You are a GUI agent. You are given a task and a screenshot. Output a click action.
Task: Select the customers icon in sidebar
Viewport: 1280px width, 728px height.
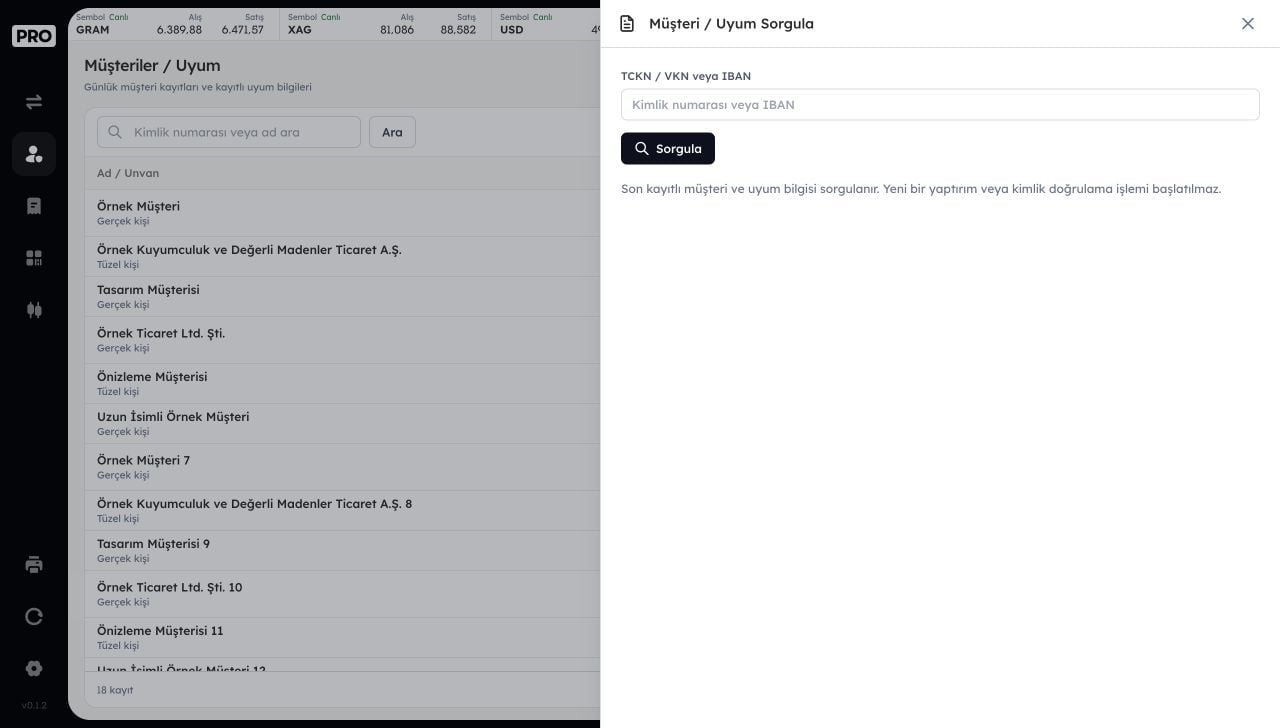34,154
